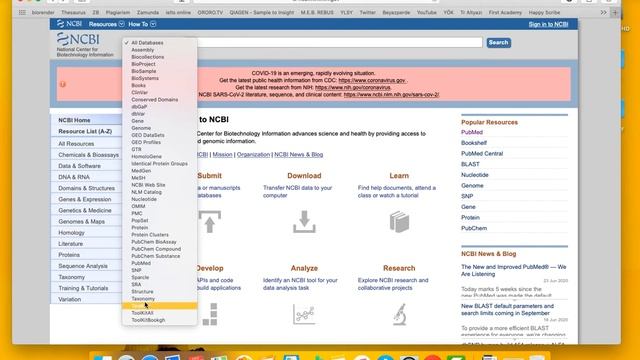This screenshot has width=640, height=360.
Task: Click the small NCBI logo in blue header bar
Action: tap(69, 24)
